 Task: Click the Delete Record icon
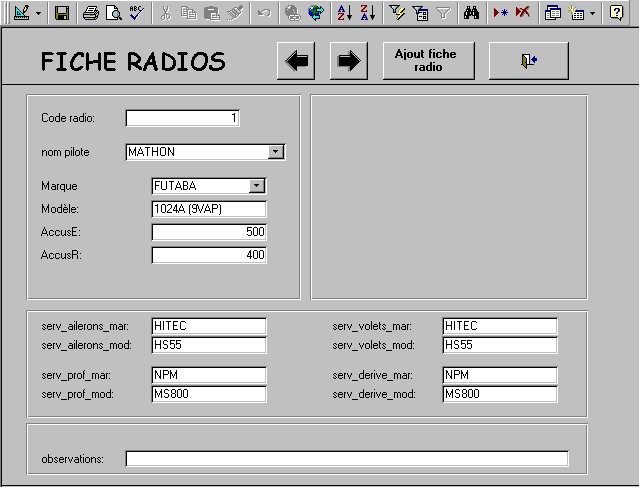pos(523,13)
